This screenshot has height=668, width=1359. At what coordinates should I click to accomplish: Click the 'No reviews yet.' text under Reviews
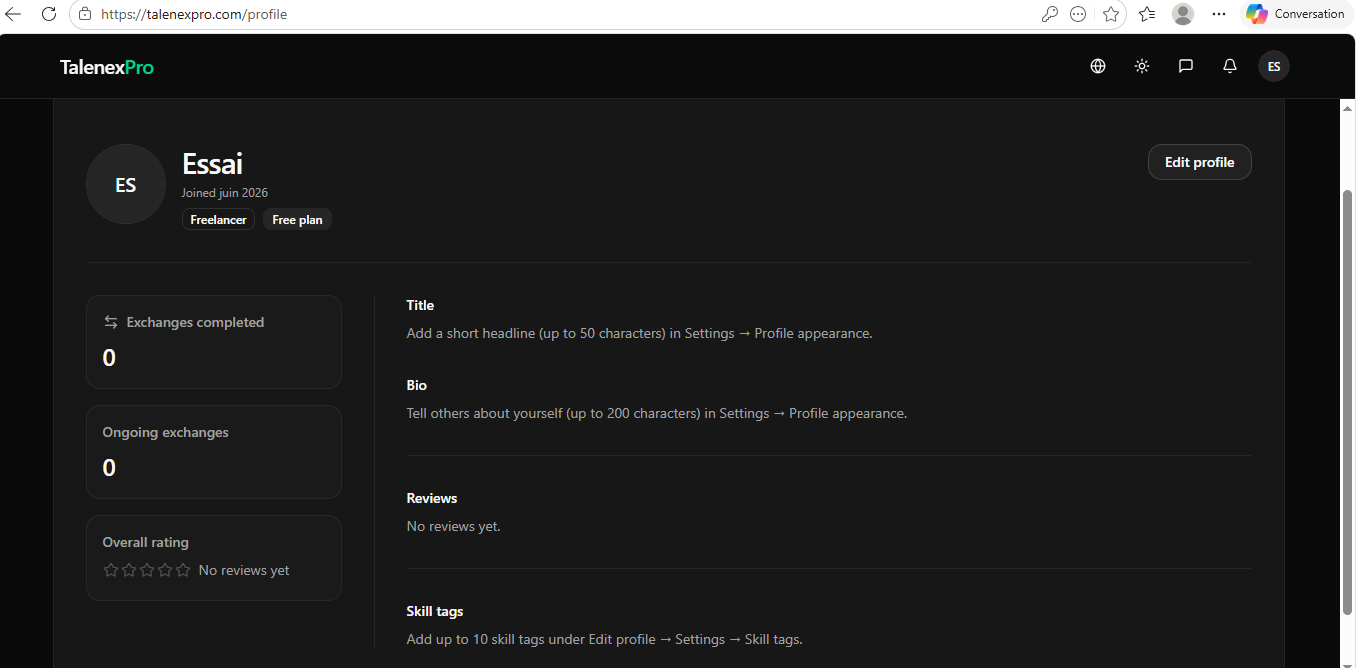[454, 526]
